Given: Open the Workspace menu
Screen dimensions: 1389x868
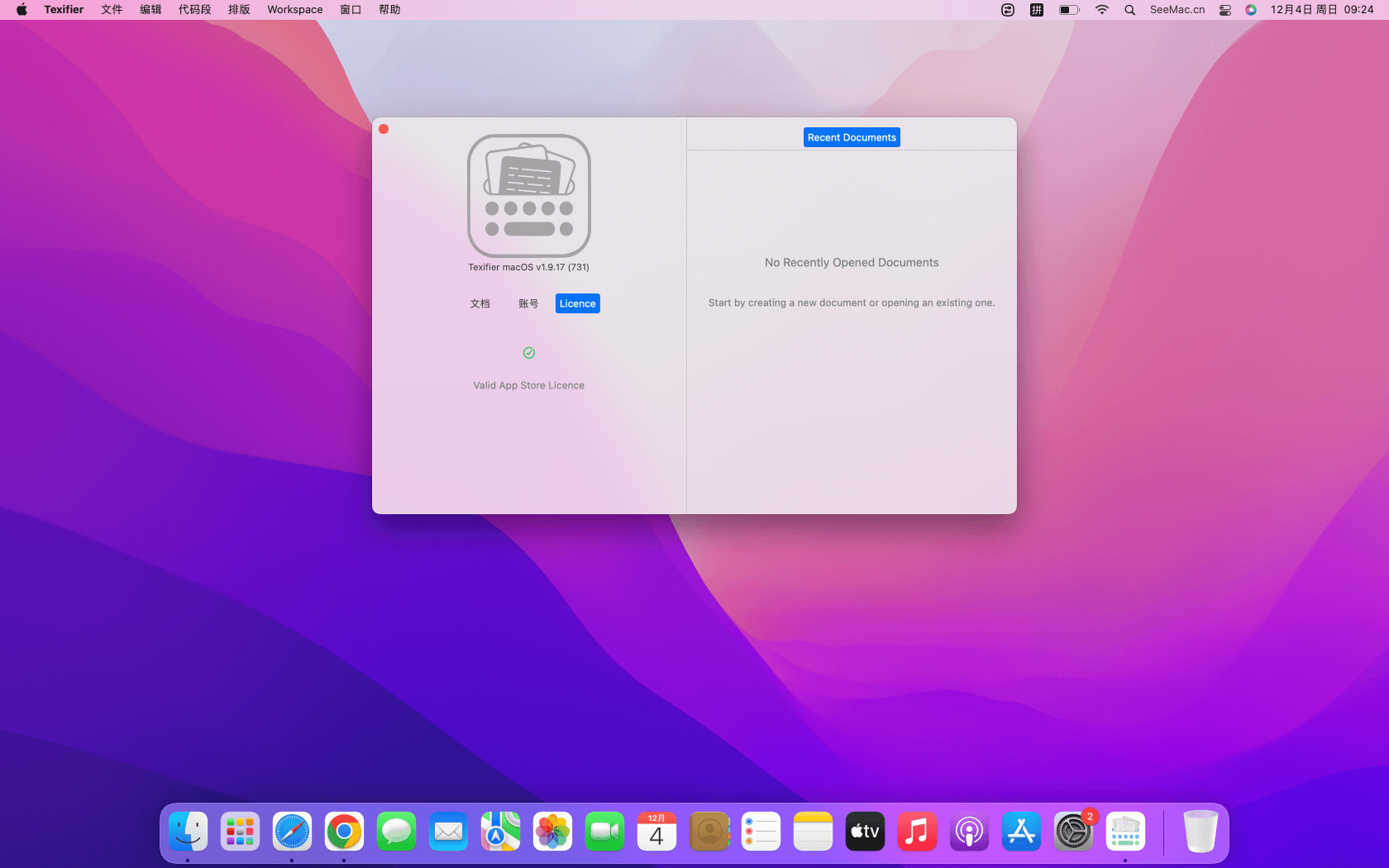Looking at the screenshot, I should point(294,10).
